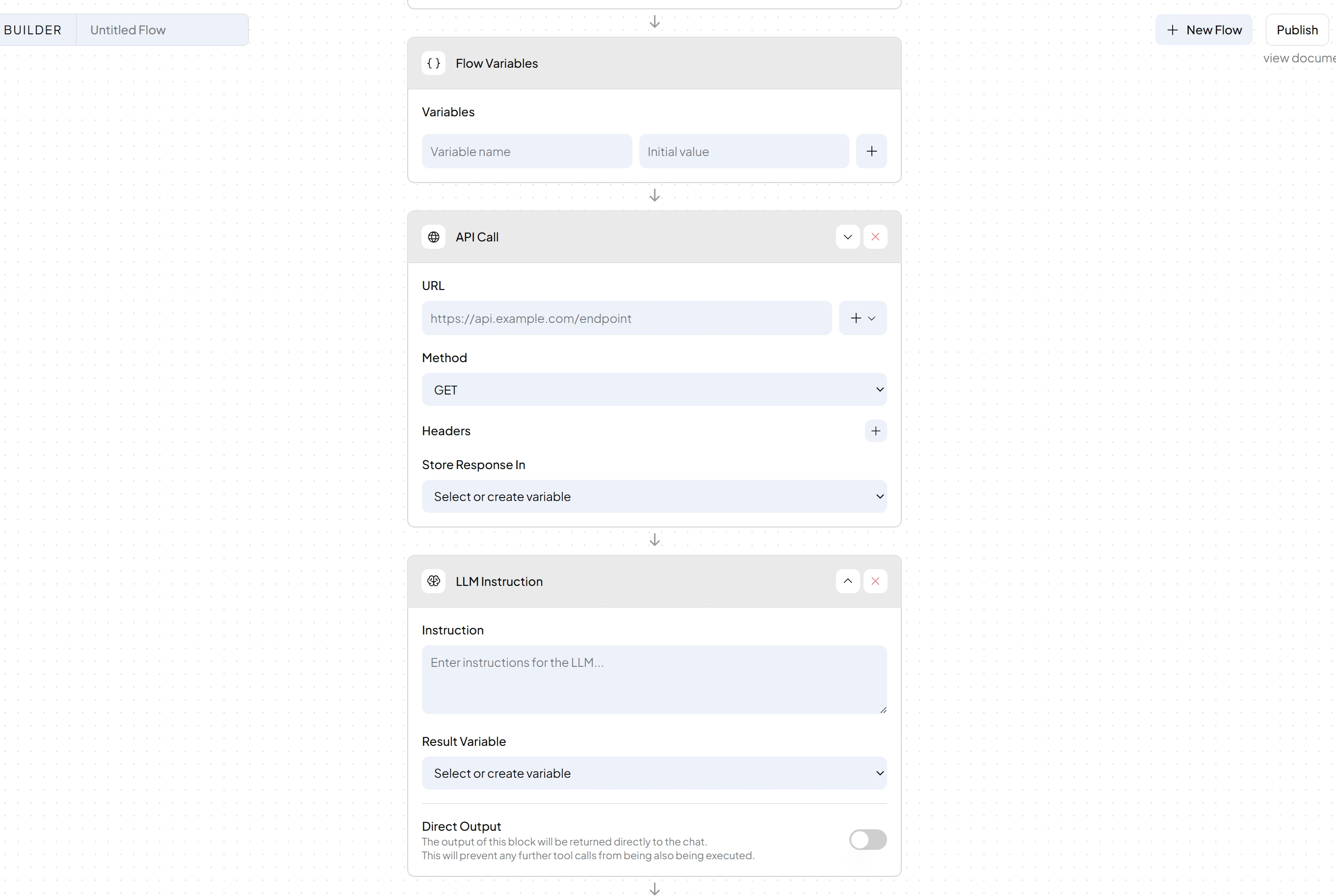Add a header using the plus icon
Image resolution: width=1336 pixels, height=896 pixels.
(876, 431)
